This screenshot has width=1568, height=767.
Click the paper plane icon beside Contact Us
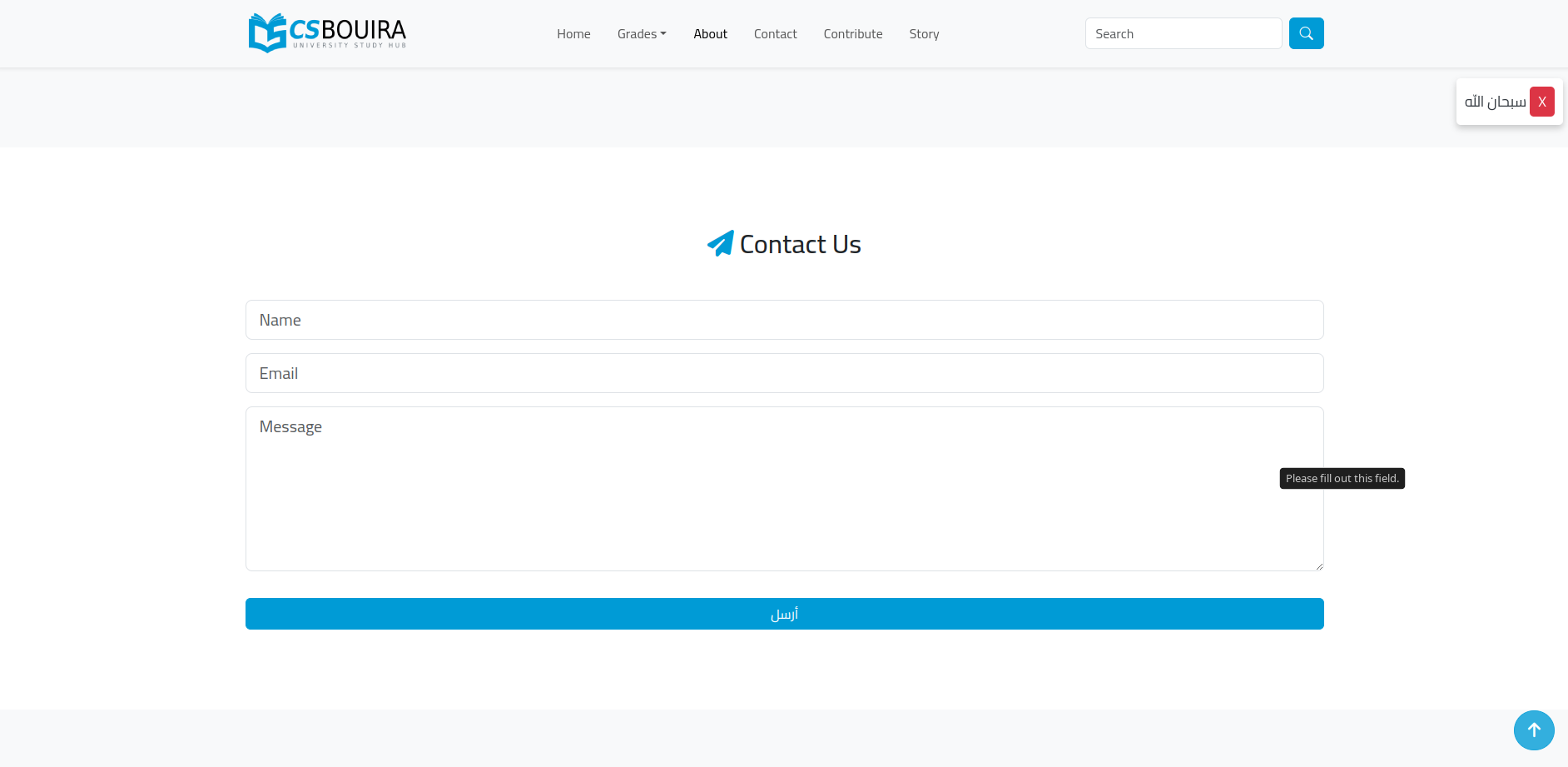720,244
